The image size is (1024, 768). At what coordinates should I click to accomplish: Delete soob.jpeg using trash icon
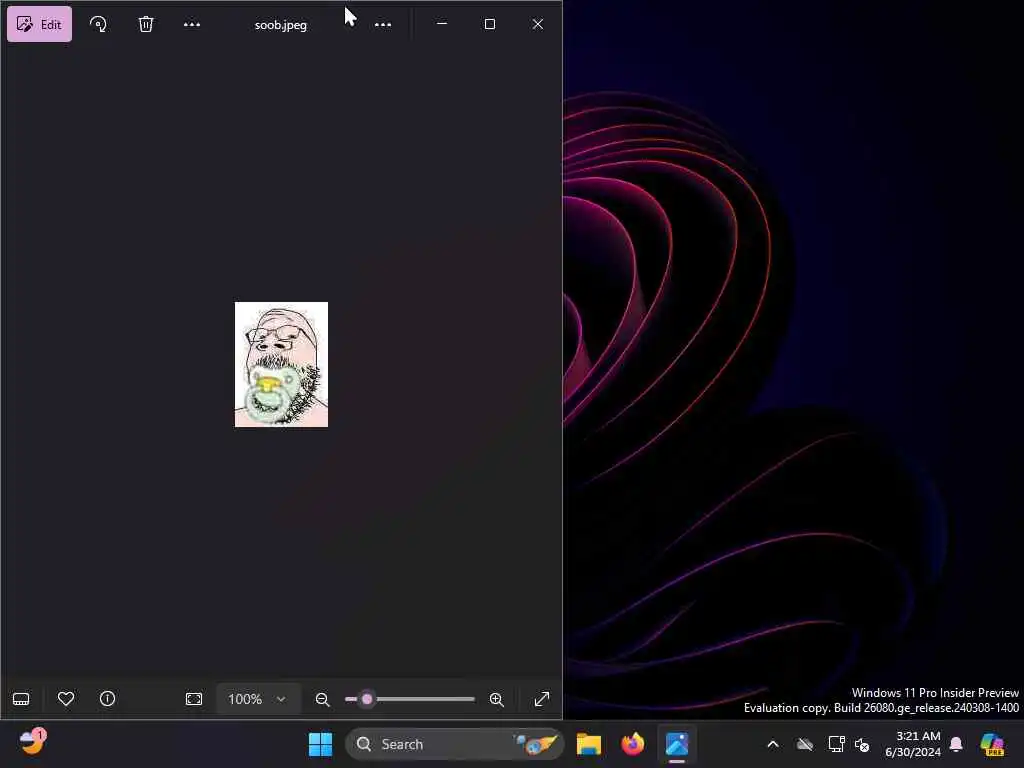click(146, 24)
